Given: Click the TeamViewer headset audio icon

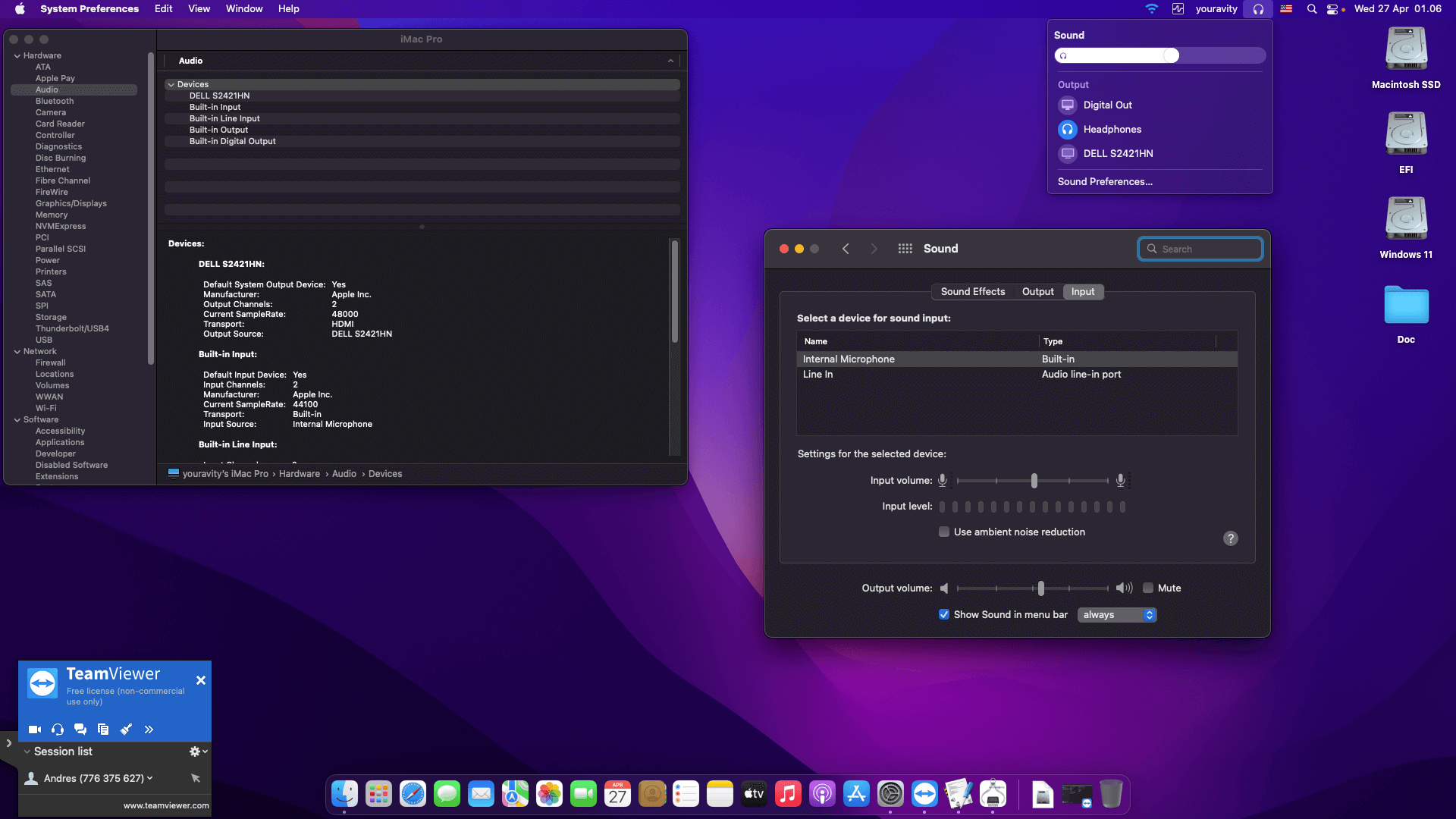Looking at the screenshot, I should (58, 730).
